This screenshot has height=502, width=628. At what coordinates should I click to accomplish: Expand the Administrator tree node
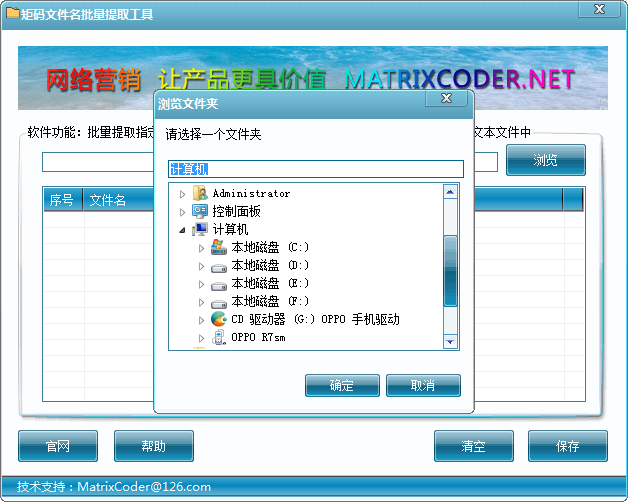(x=182, y=193)
